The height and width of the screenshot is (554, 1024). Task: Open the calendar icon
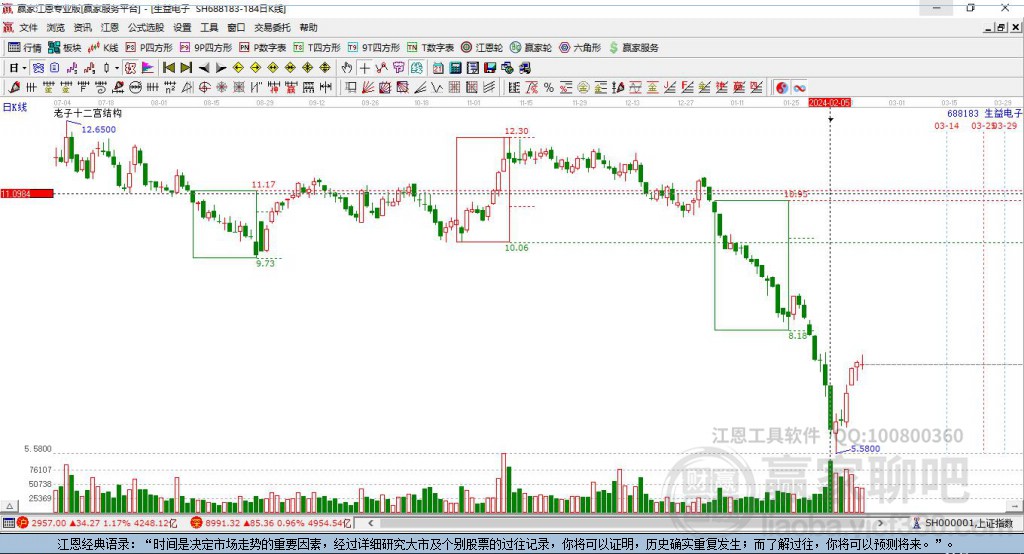click(x=438, y=68)
